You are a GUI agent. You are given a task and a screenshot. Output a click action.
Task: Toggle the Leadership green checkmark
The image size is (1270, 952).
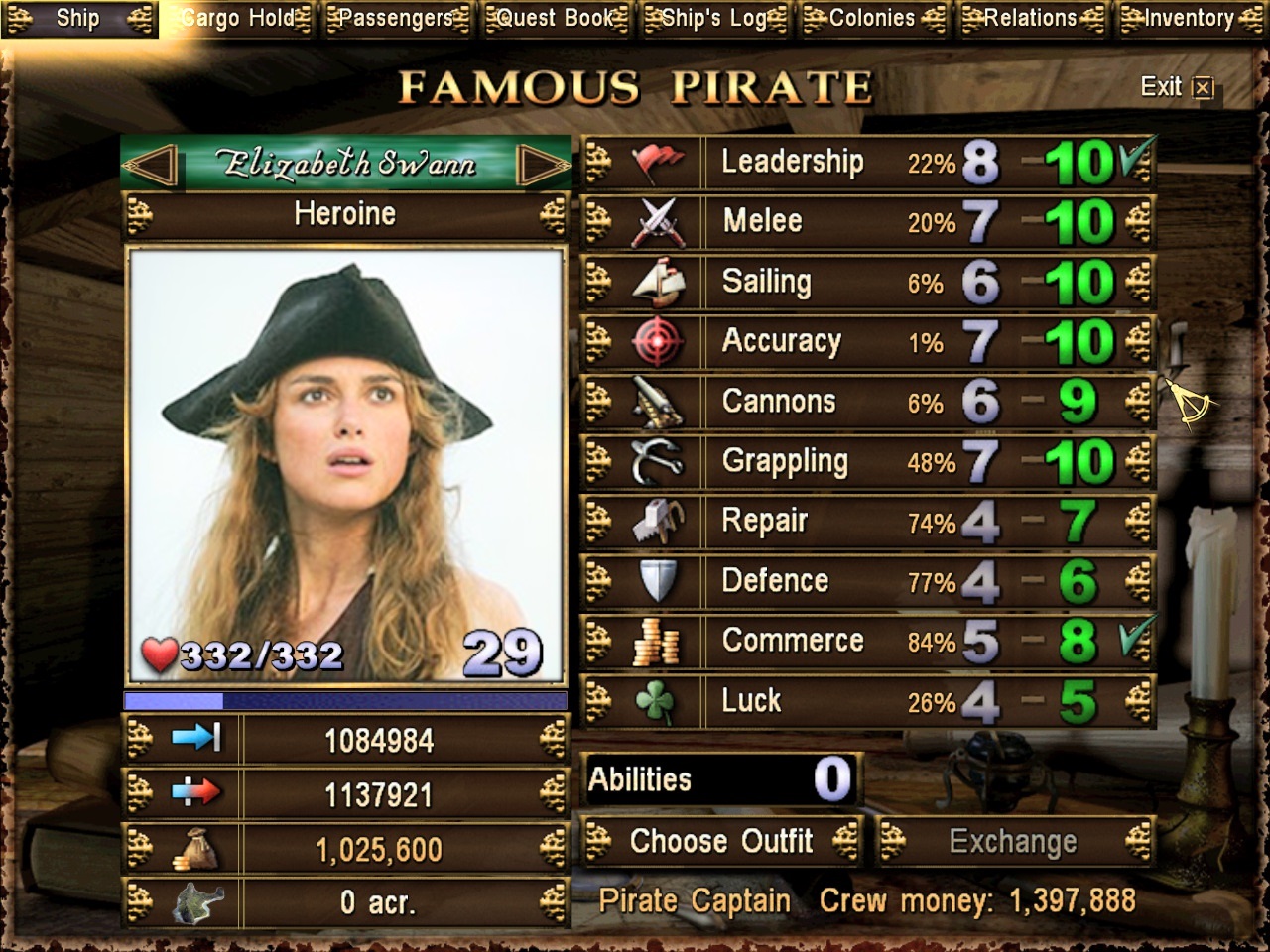pos(1135,159)
